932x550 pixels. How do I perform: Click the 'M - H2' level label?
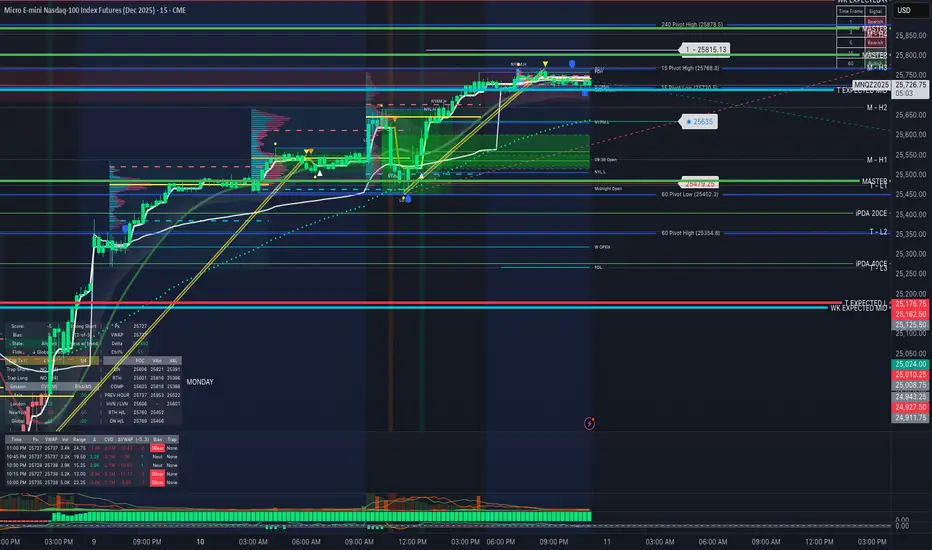pos(877,108)
